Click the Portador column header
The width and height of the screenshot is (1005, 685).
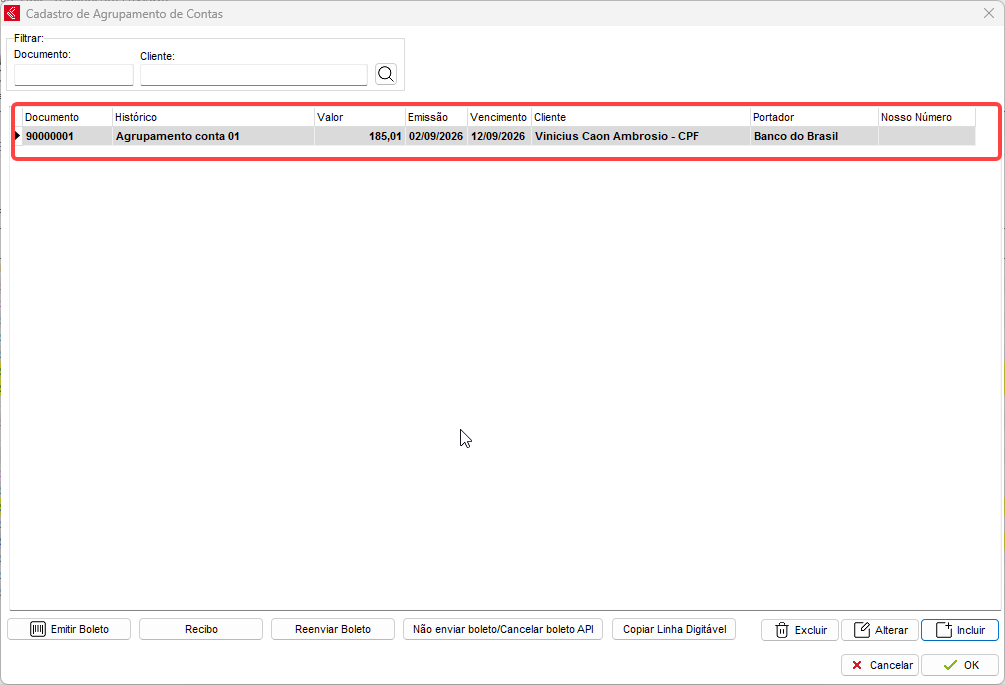coord(814,117)
